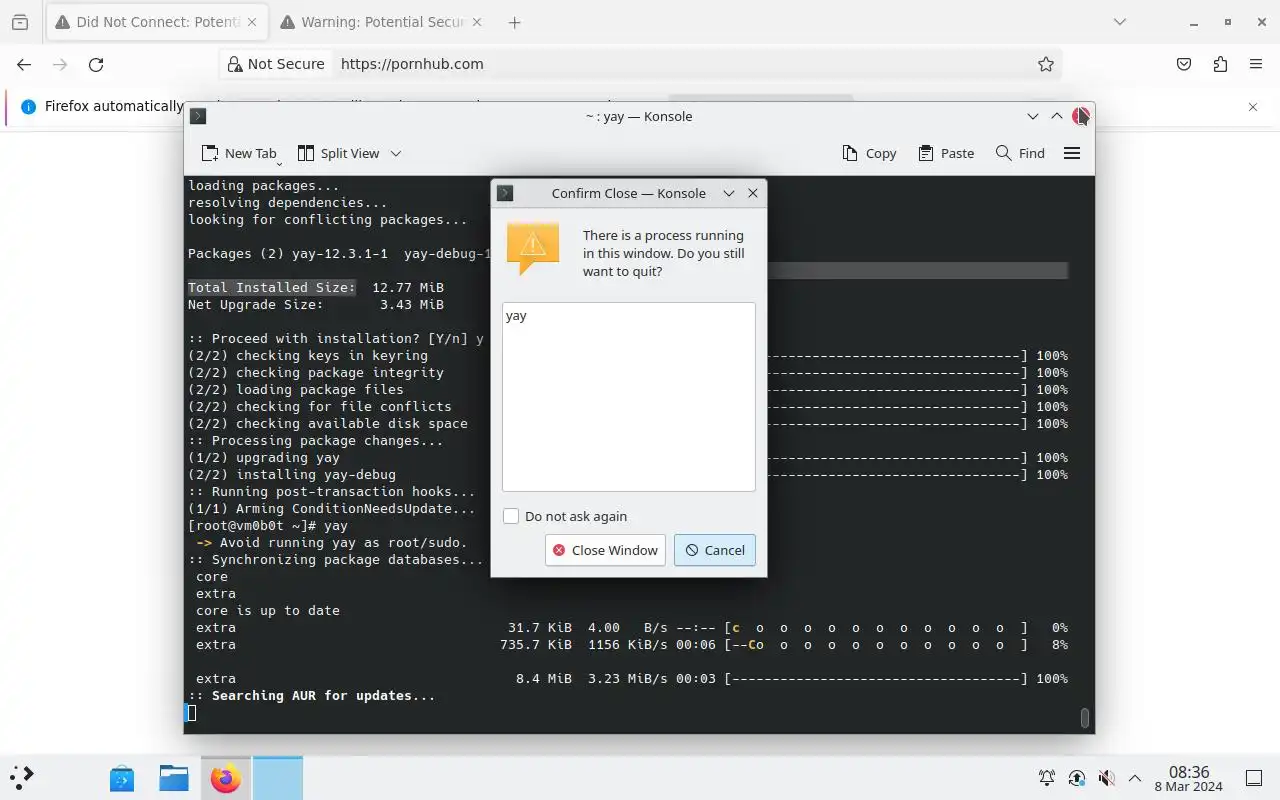Click Firefox info icon in notification bar
Viewport: 1280px width, 800px height.
(x=28, y=106)
